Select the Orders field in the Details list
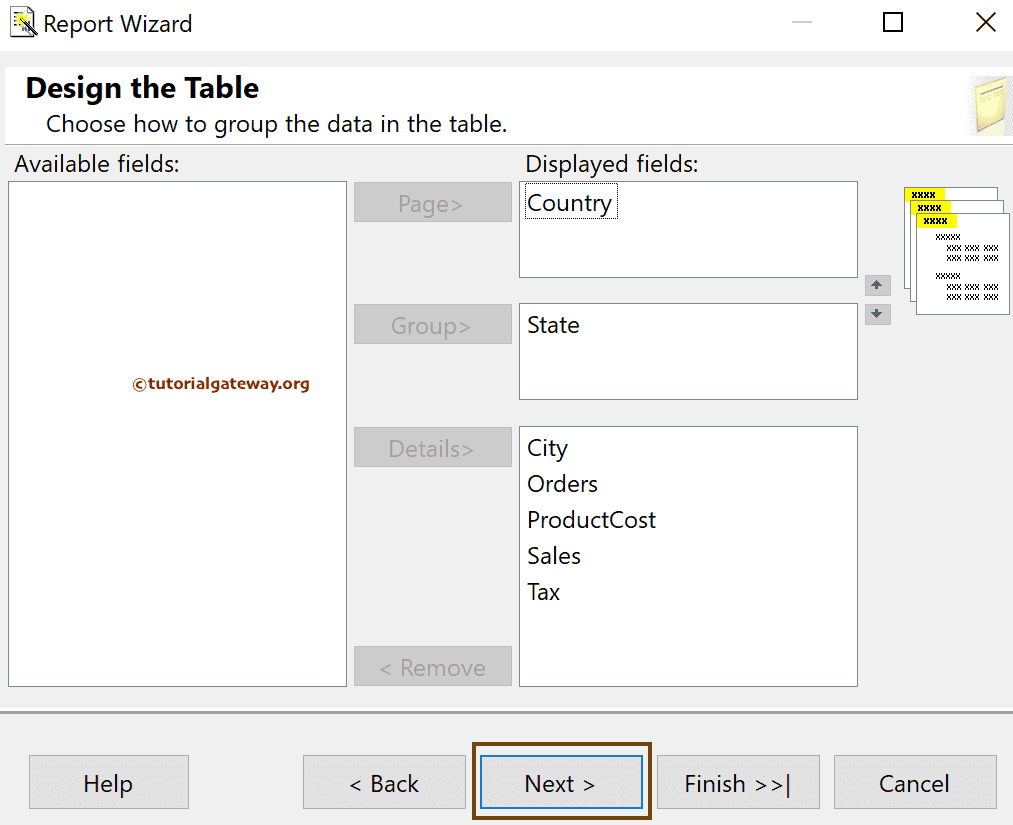This screenshot has width=1013, height=825. (562, 484)
